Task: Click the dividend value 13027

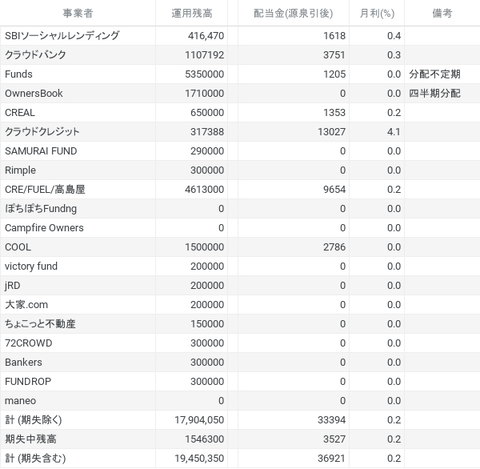Action: click(x=332, y=132)
